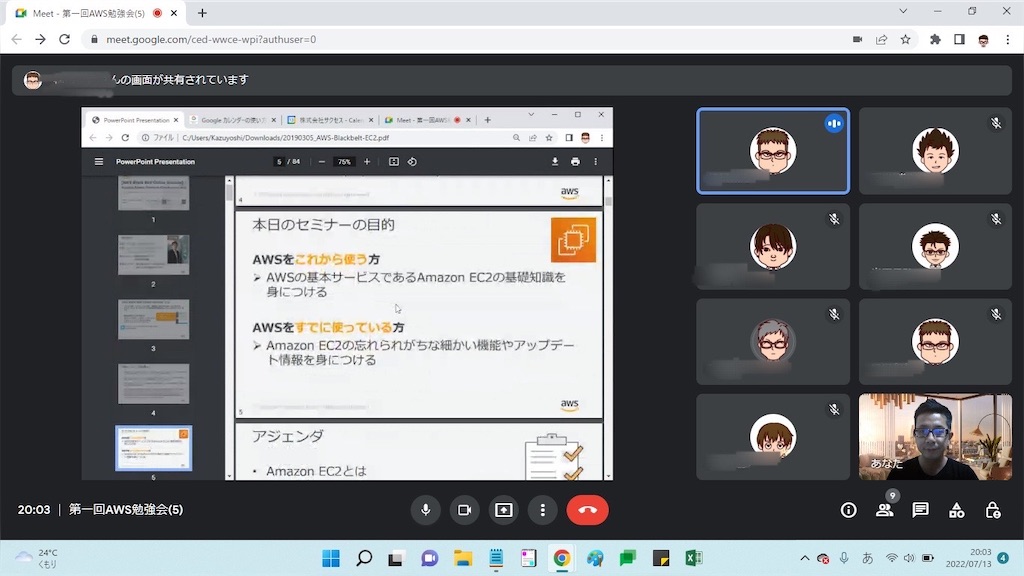The height and width of the screenshot is (576, 1024).
Task: Reload the Meet page
Action: 64,39
